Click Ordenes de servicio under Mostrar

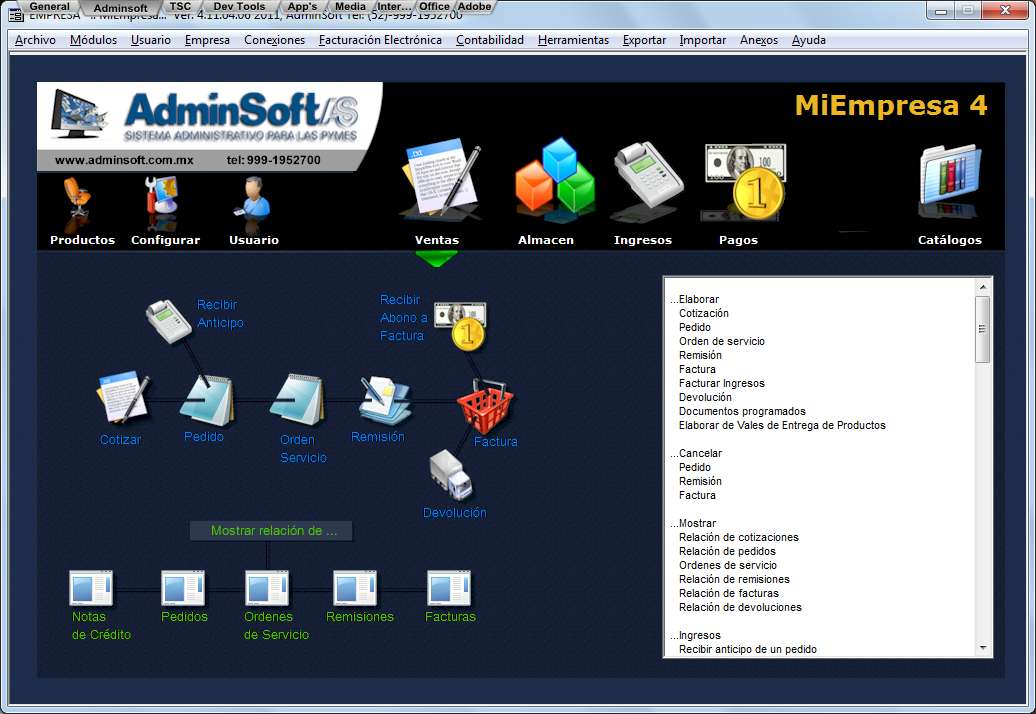[727, 565]
